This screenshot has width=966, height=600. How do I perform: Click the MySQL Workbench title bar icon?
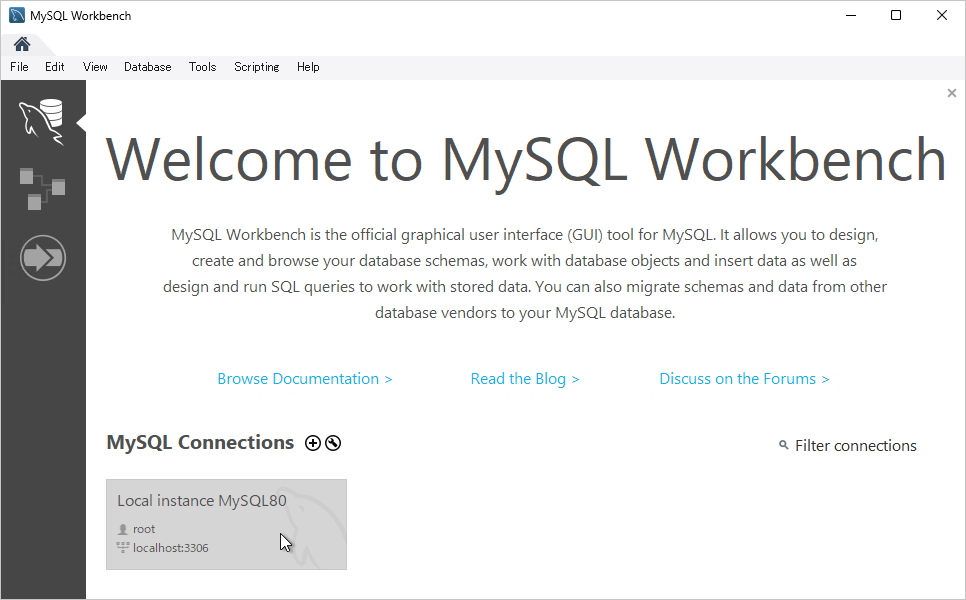pyautogui.click(x=17, y=15)
